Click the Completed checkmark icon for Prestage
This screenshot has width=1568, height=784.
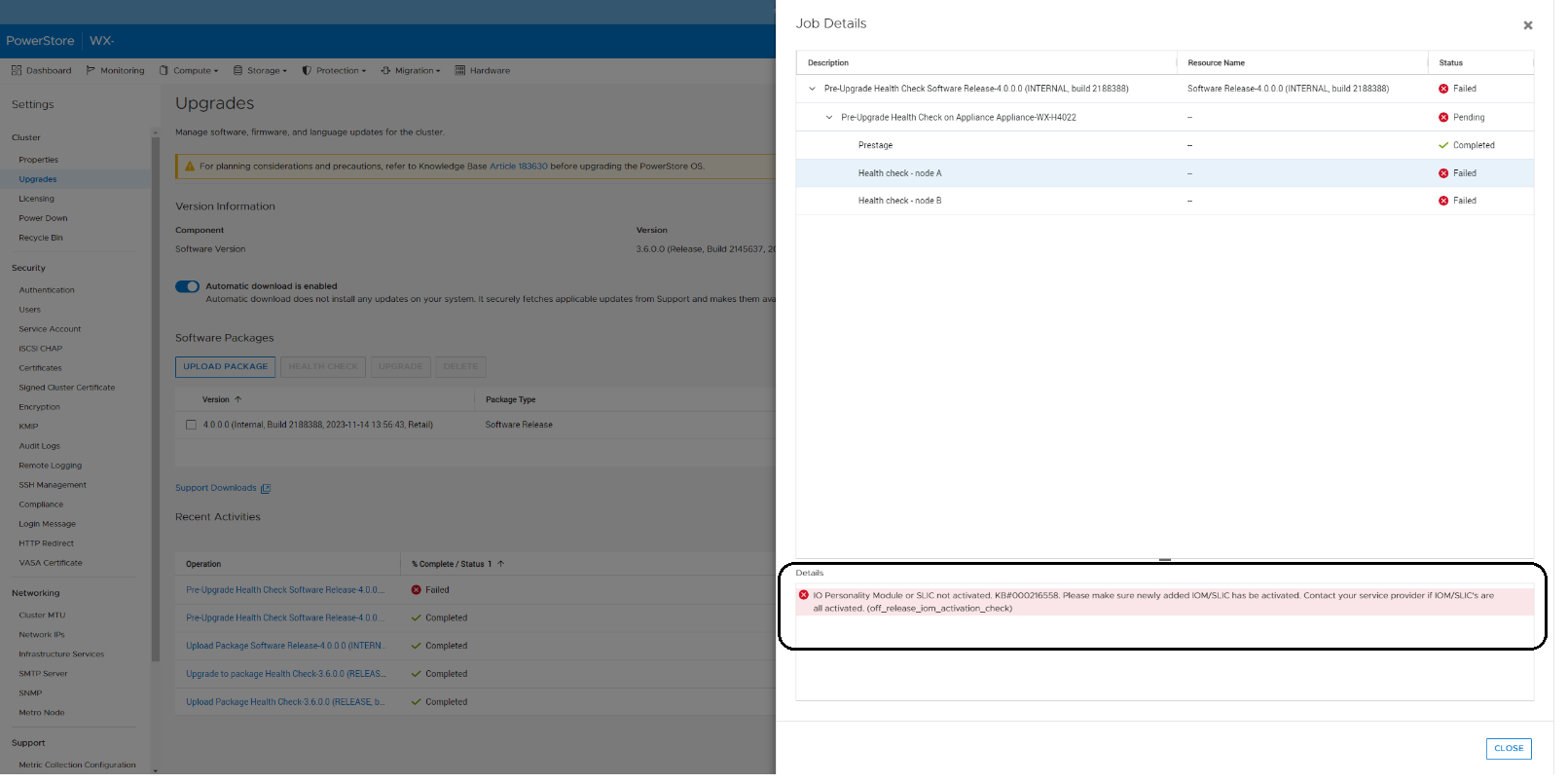coord(1443,145)
